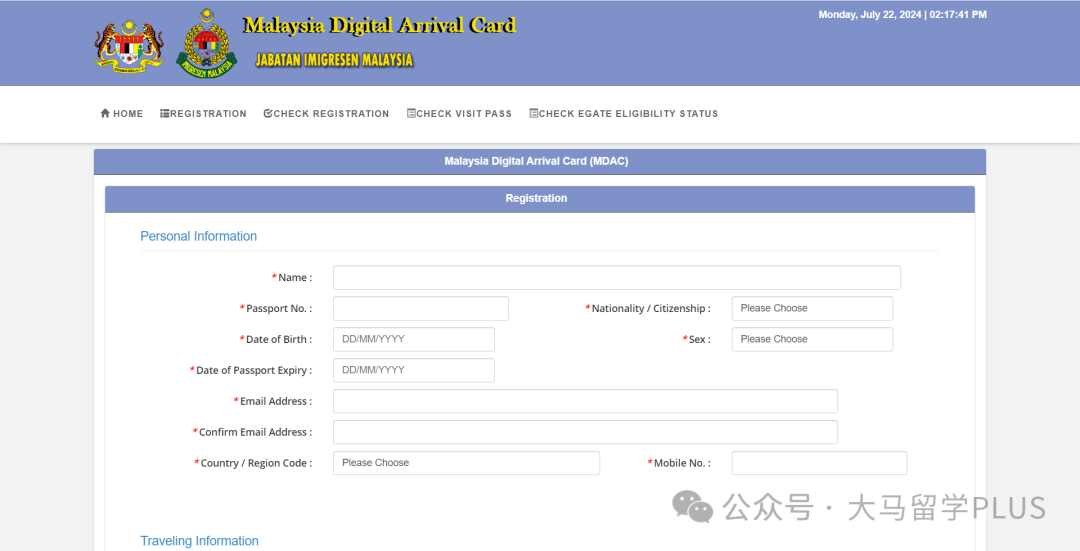The width and height of the screenshot is (1080, 551).
Task: Open CHECK REGISTRATION page
Action: pyautogui.click(x=326, y=114)
